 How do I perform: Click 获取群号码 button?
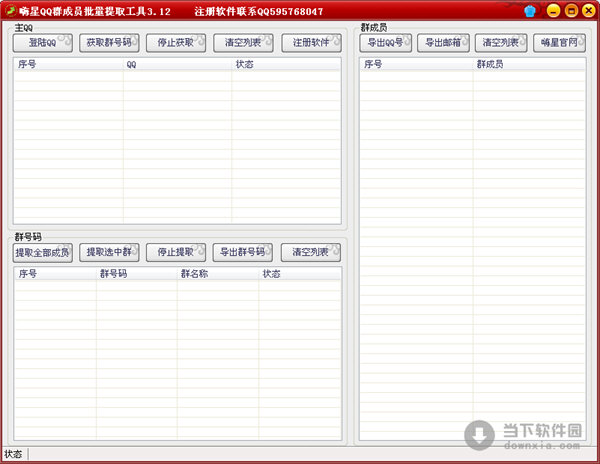[109, 43]
